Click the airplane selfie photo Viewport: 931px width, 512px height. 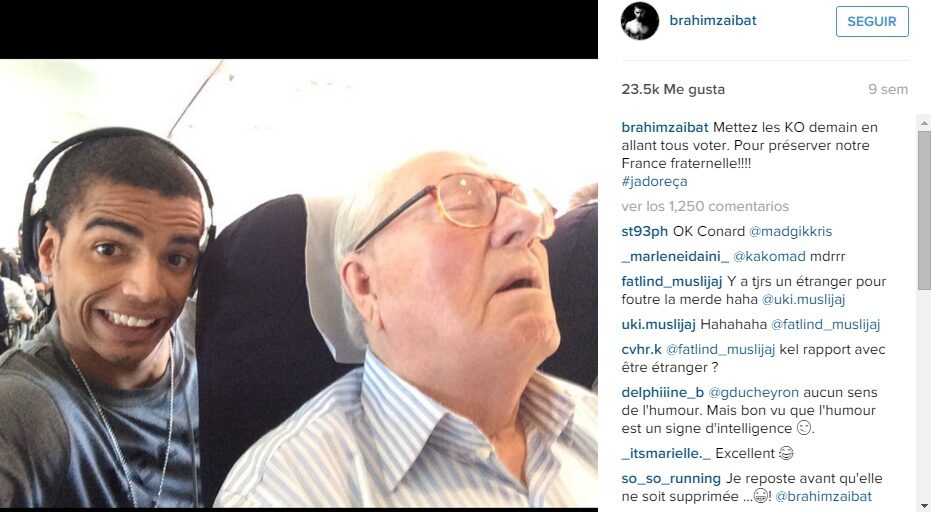tap(299, 283)
